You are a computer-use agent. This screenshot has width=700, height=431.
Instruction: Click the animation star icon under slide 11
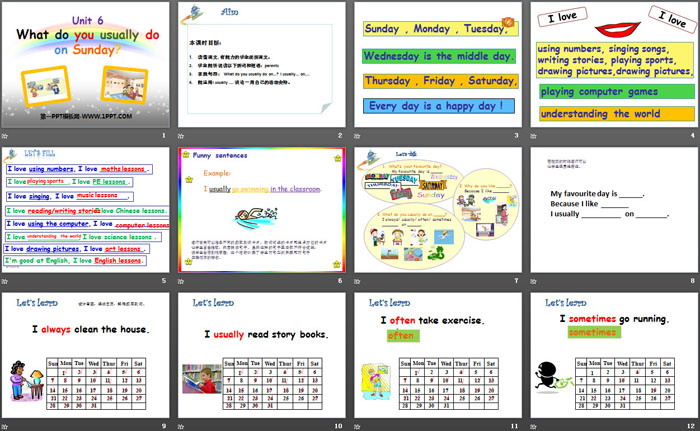tap(357, 427)
